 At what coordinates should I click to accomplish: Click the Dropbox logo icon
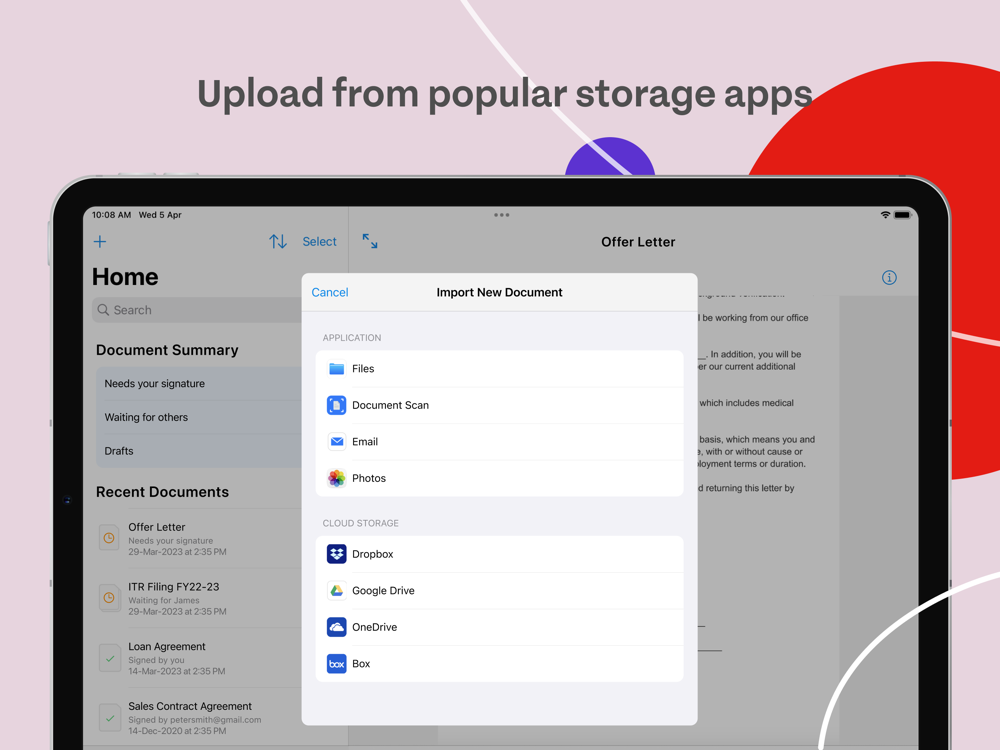[337, 554]
